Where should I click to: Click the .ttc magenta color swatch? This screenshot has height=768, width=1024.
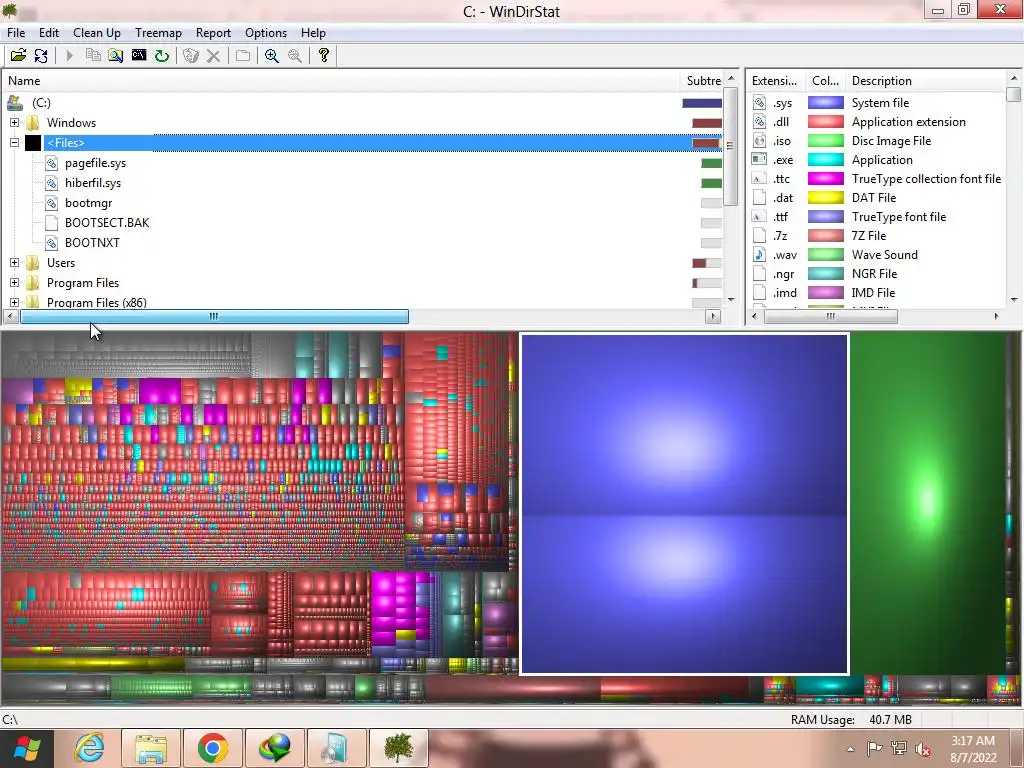(825, 178)
